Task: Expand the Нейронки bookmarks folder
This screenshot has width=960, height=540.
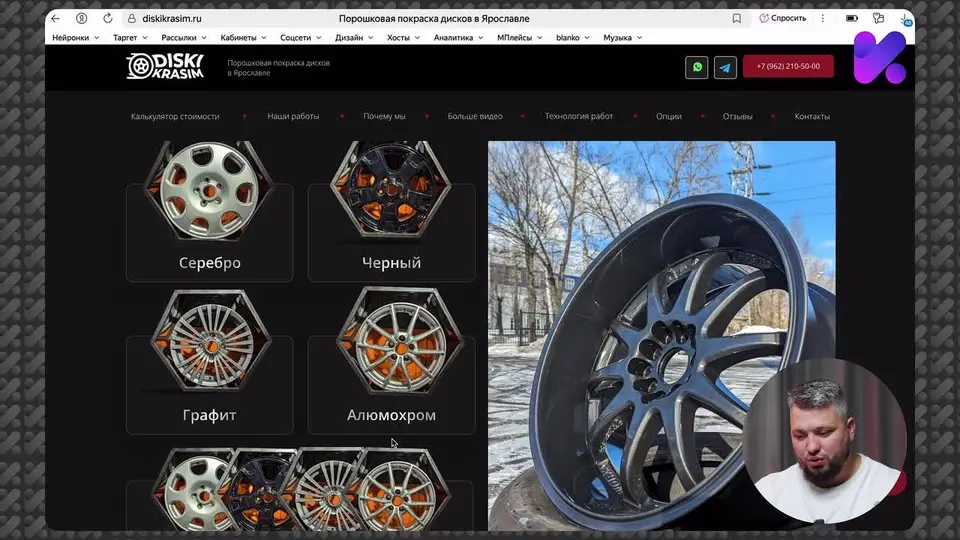Action: point(75,37)
